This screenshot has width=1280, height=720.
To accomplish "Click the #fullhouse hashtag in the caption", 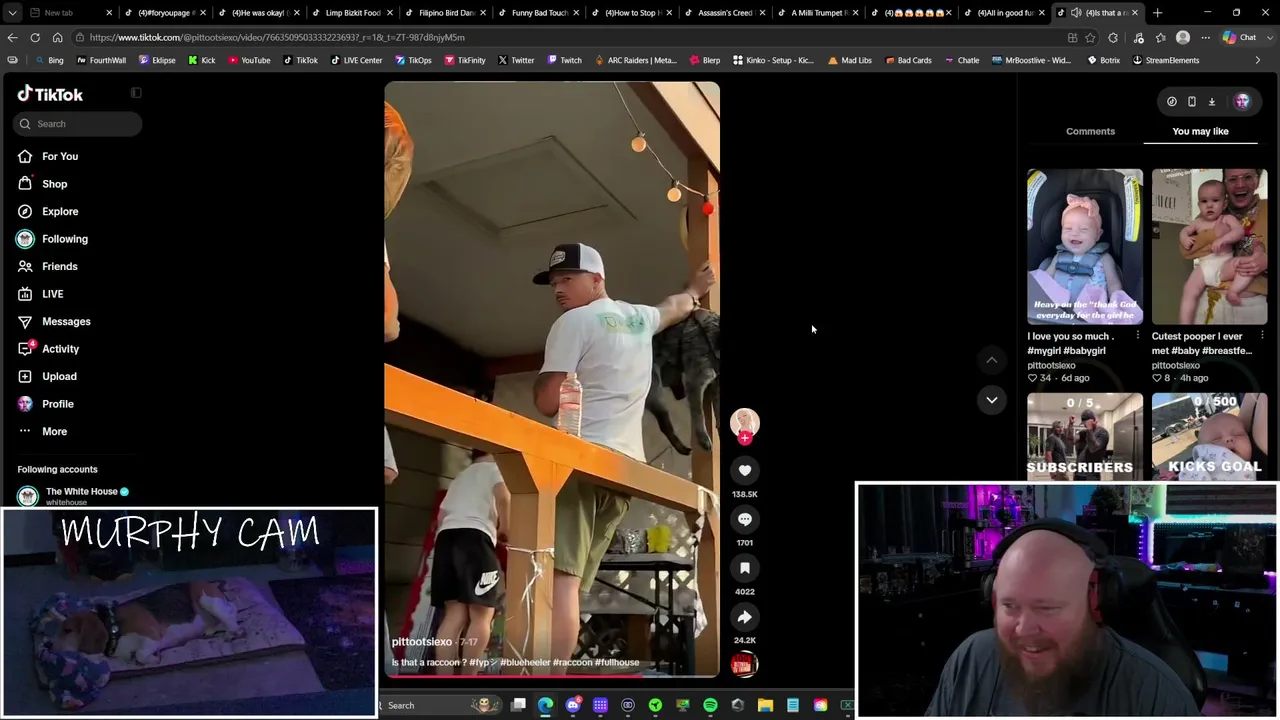I will pyautogui.click(x=617, y=662).
